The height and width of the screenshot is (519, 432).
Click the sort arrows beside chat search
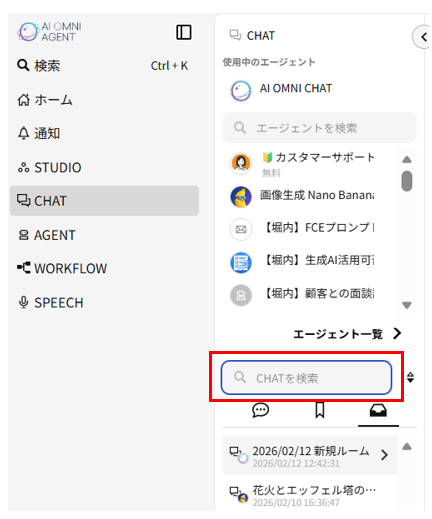pyautogui.click(x=410, y=377)
